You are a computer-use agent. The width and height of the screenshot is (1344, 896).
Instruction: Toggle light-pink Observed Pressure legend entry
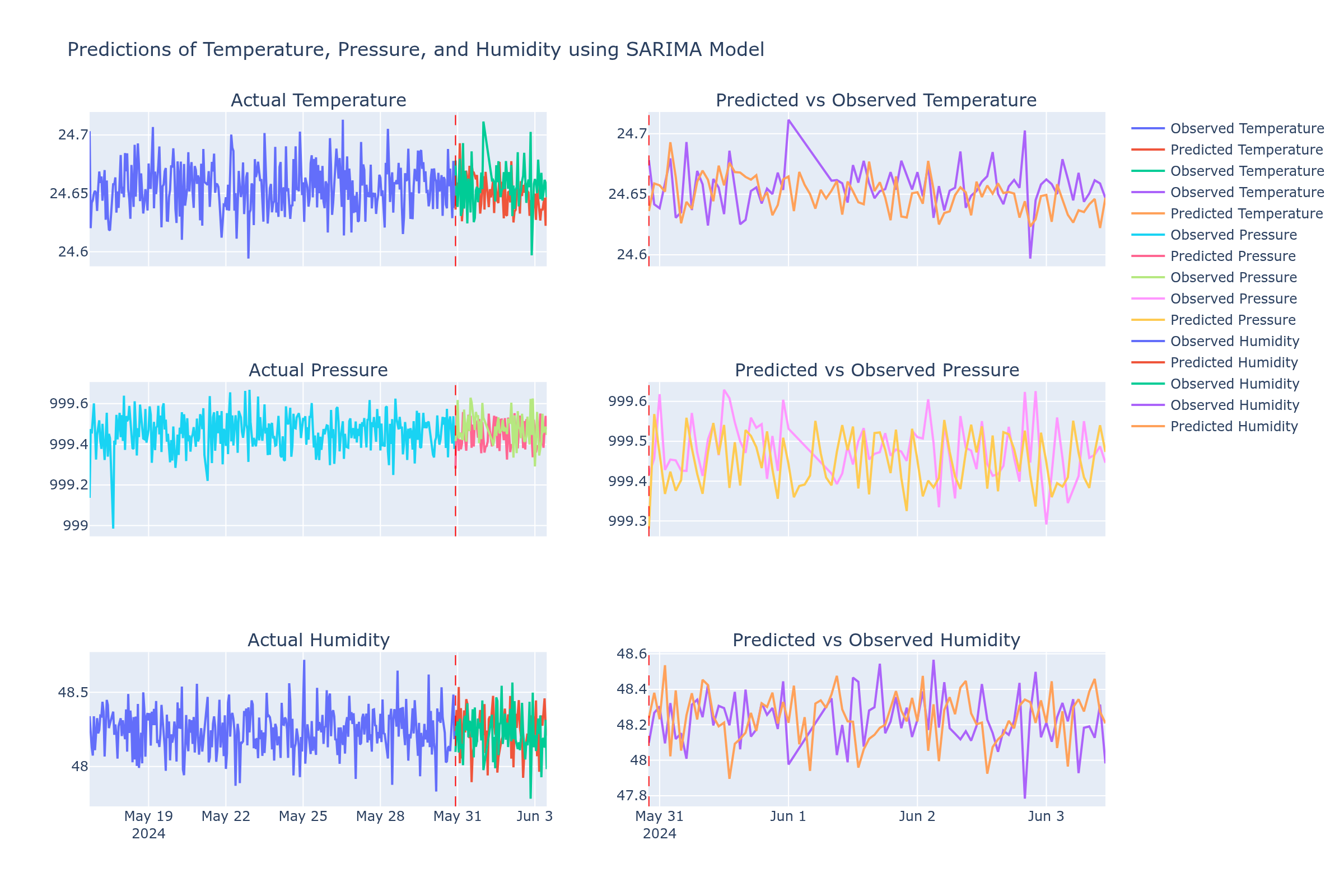coord(1233,299)
